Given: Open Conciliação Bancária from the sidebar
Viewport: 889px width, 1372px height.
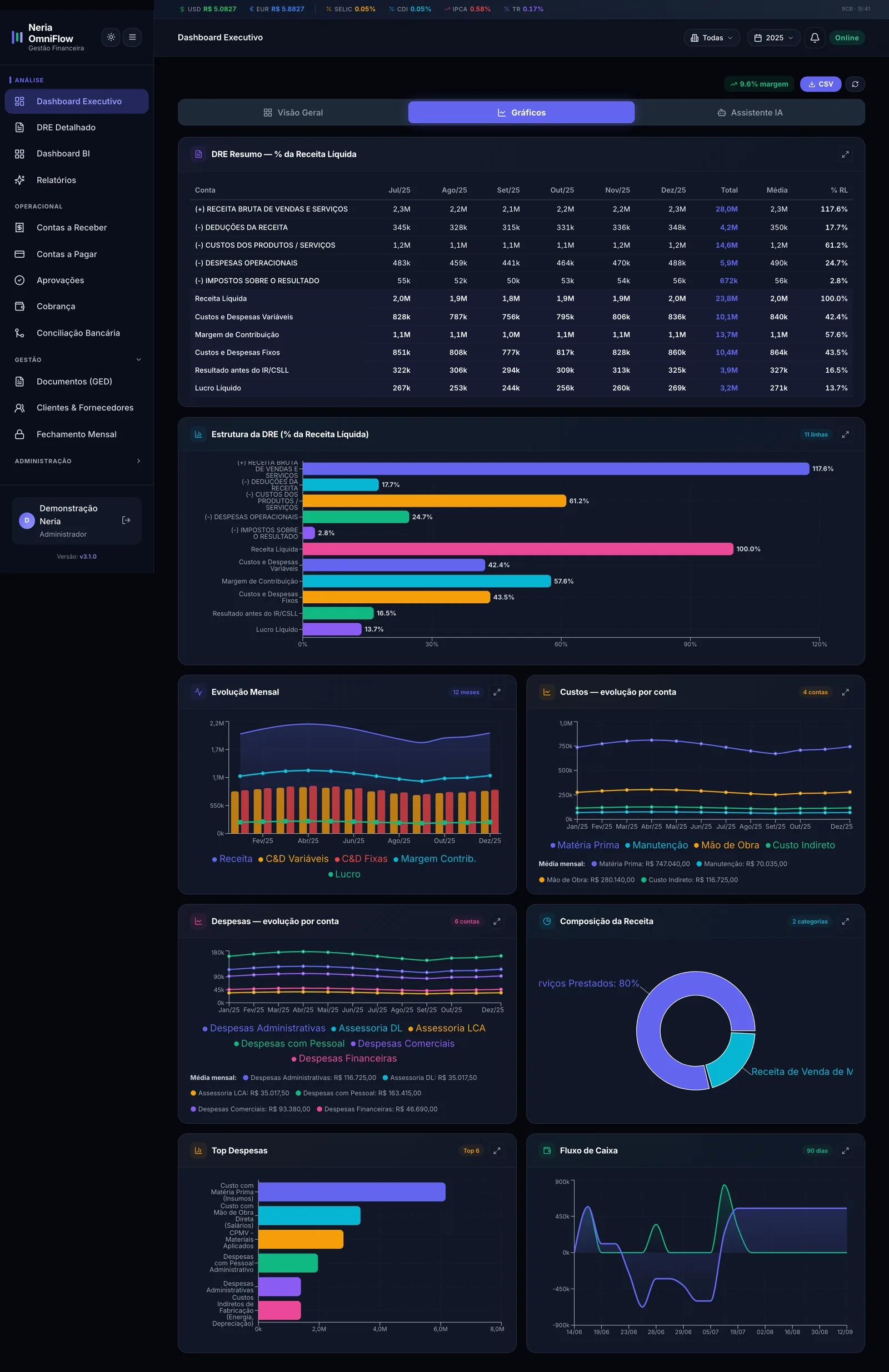Looking at the screenshot, I should point(77,333).
